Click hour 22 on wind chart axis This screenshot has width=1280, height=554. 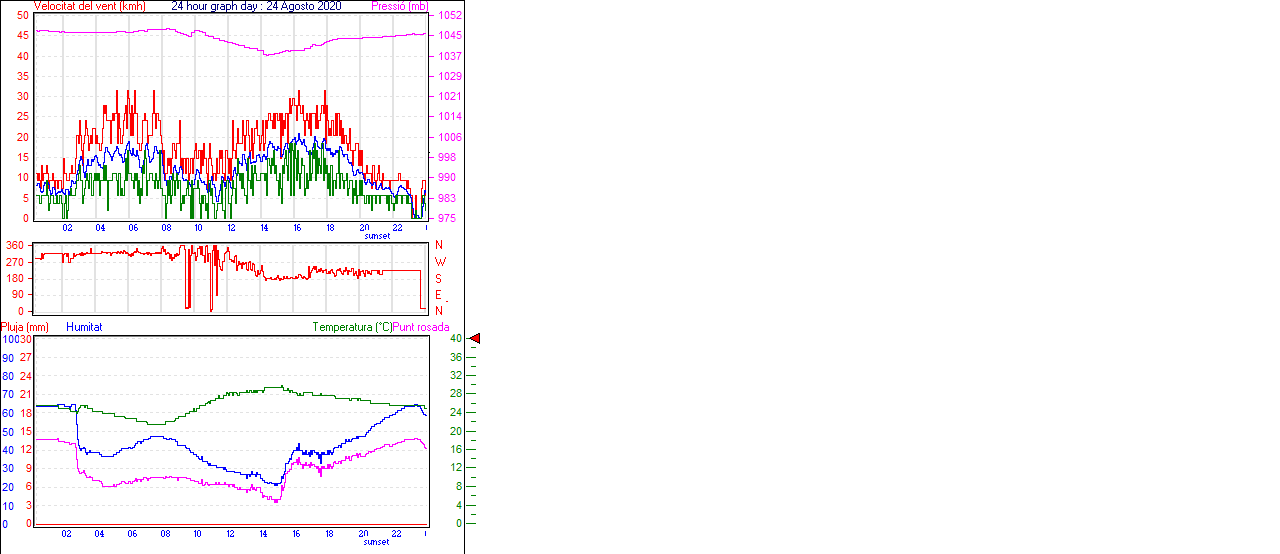397,228
